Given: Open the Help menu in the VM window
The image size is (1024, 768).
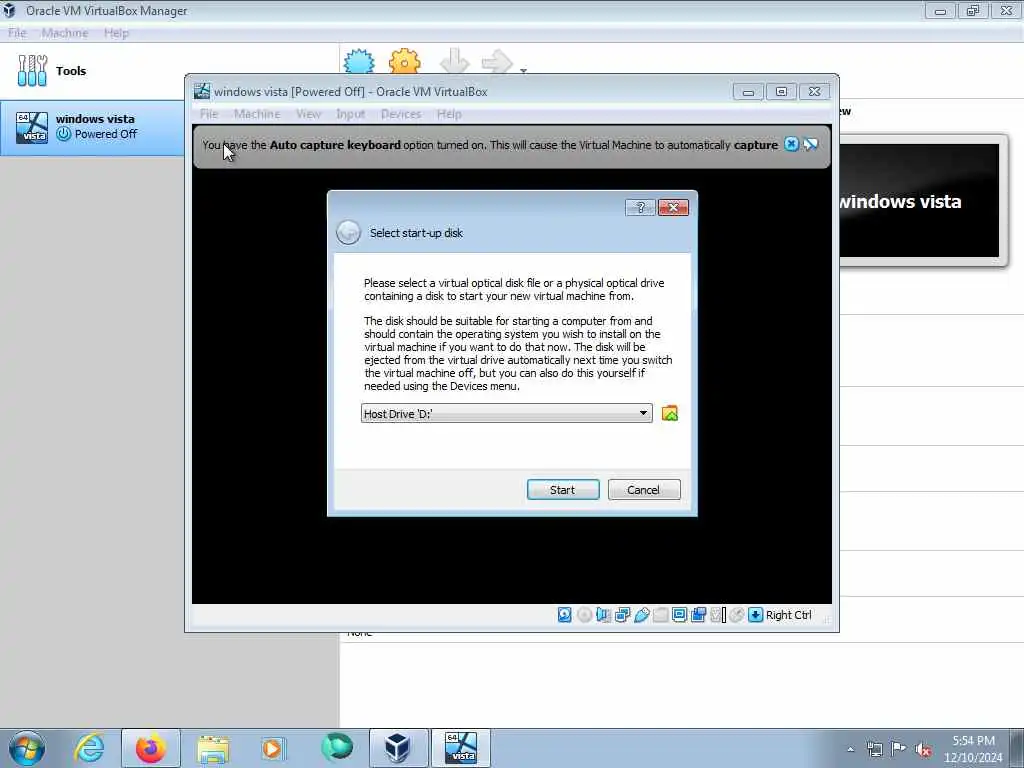Looking at the screenshot, I should pyautogui.click(x=449, y=114).
